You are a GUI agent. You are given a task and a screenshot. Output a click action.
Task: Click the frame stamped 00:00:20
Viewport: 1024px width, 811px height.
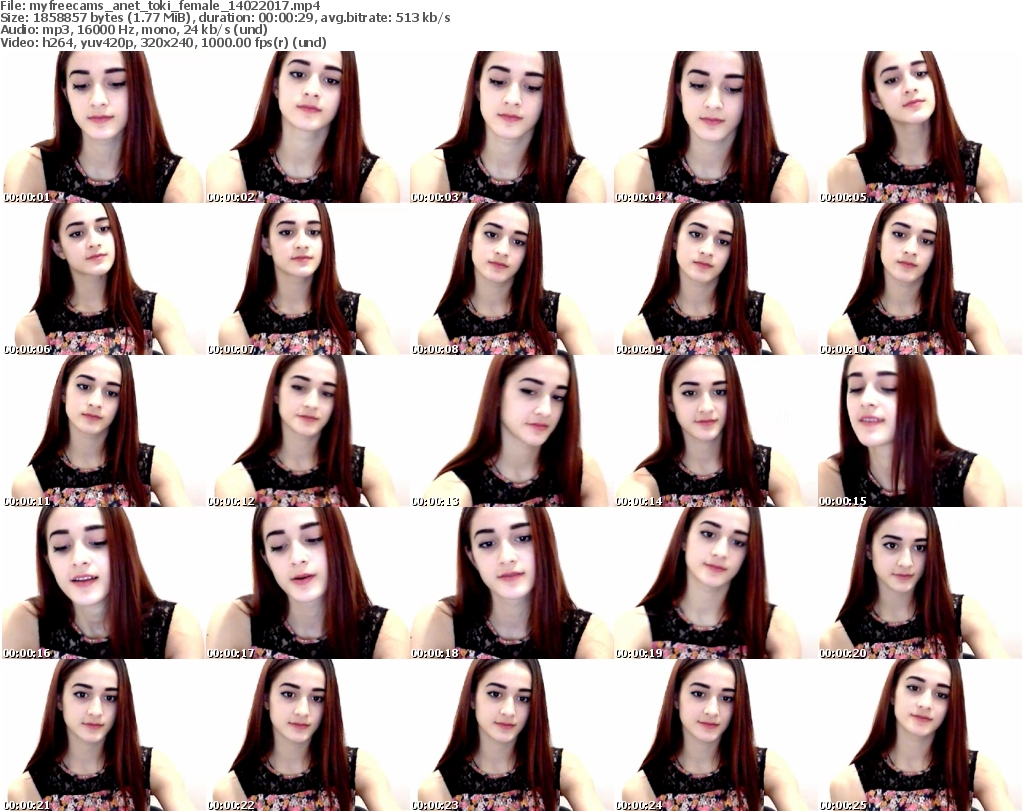point(920,583)
